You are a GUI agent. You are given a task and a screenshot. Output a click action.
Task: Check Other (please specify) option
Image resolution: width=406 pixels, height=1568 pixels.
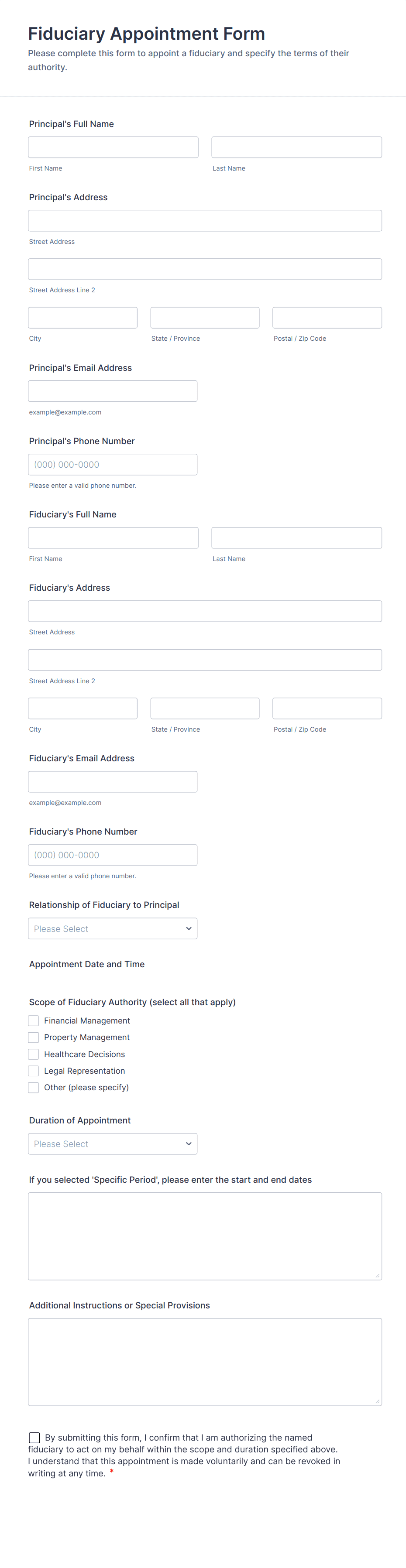34,1087
